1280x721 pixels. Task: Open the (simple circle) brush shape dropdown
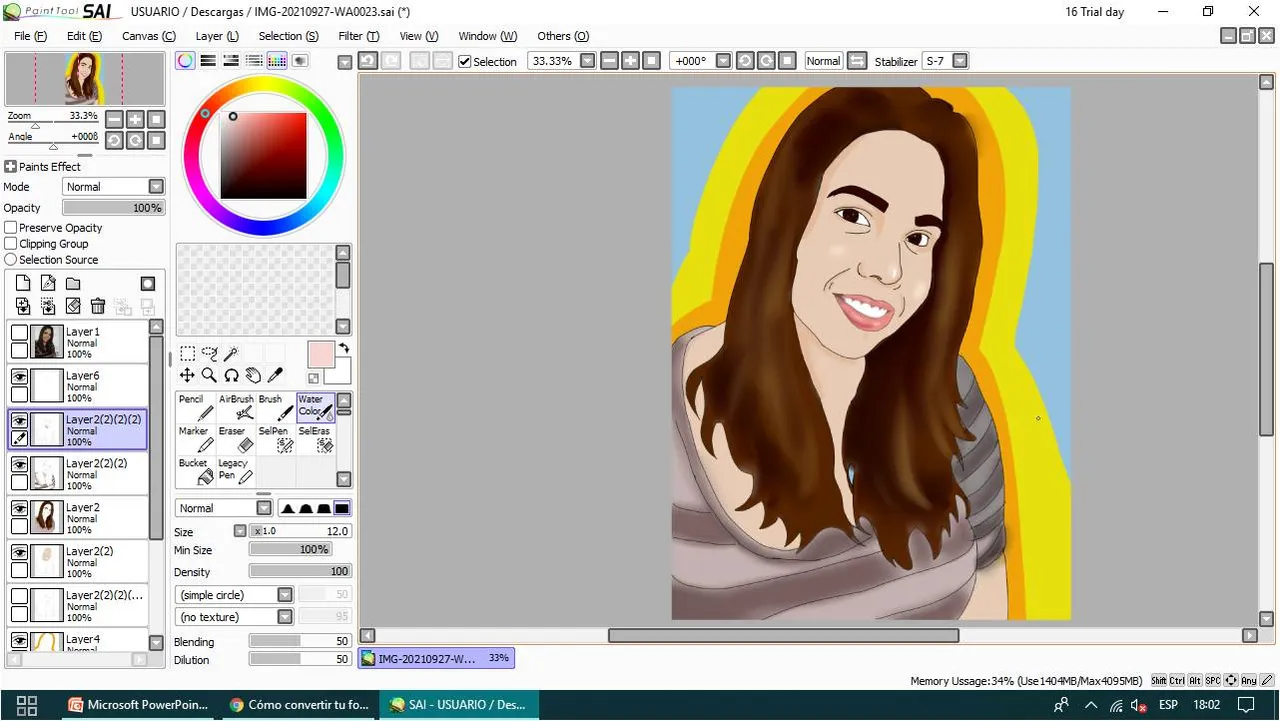pyautogui.click(x=285, y=595)
